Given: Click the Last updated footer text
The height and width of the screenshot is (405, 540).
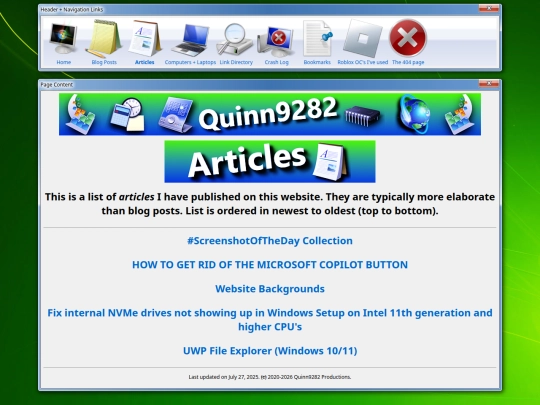Looking at the screenshot, I should click(270, 377).
